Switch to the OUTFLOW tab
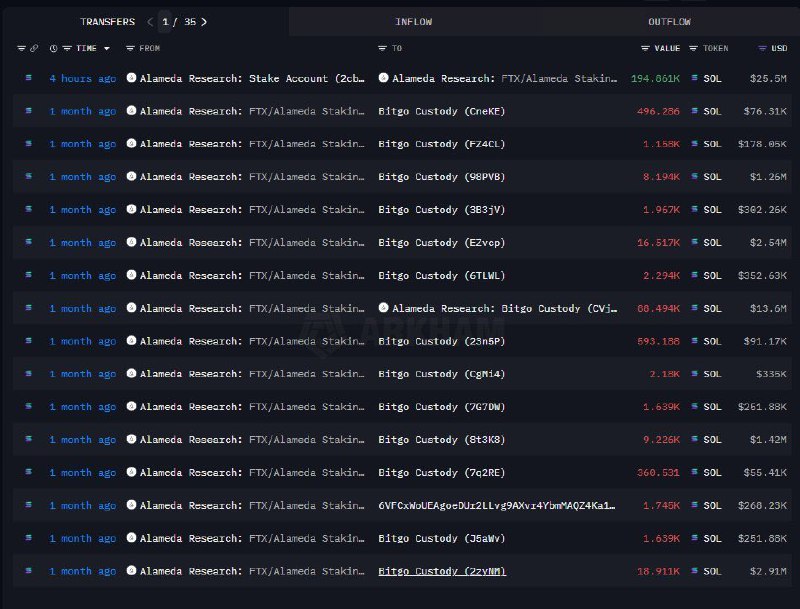The image size is (800, 609). [669, 21]
